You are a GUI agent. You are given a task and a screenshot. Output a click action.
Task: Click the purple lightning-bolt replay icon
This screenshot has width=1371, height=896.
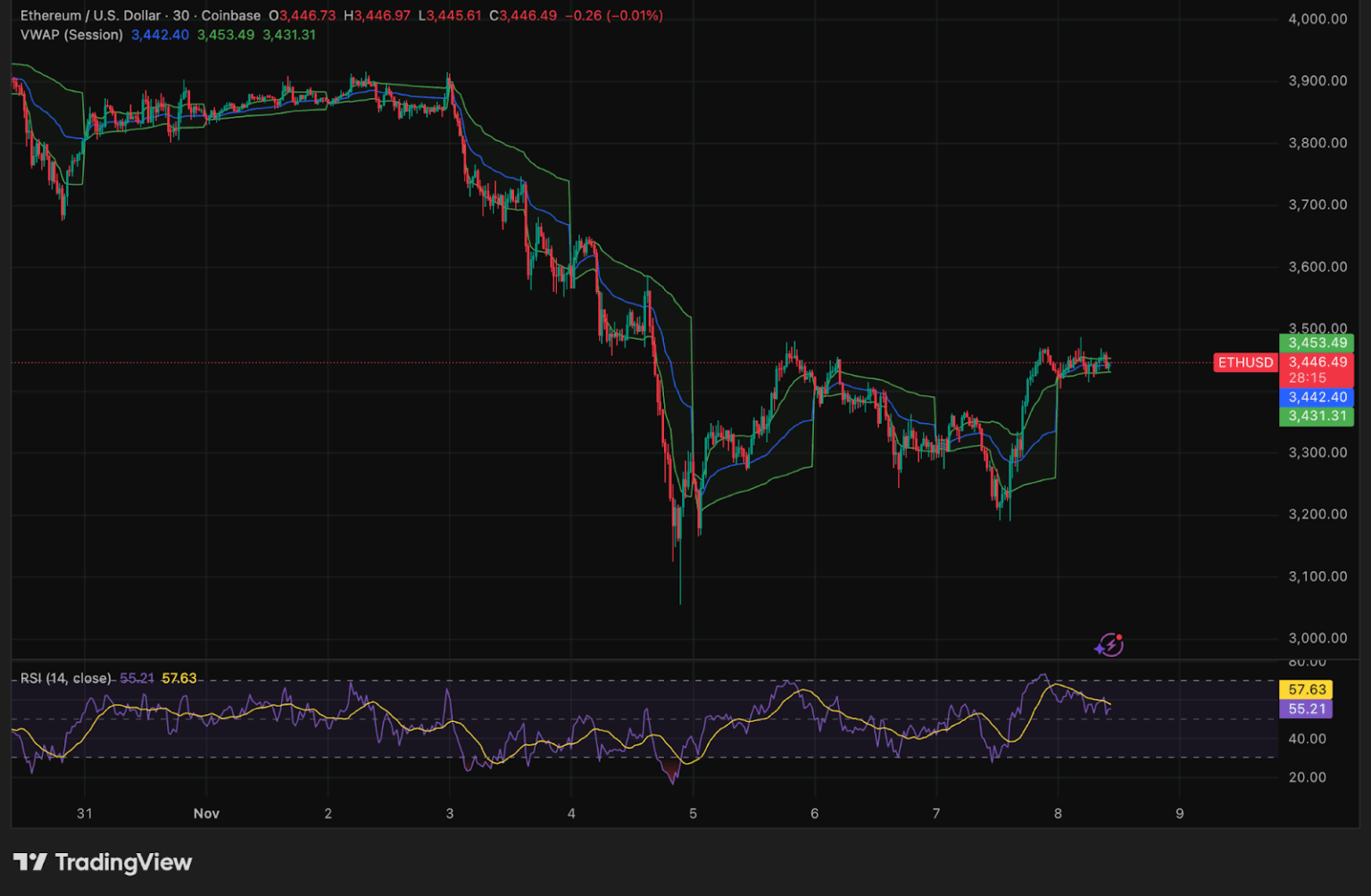click(x=1109, y=643)
